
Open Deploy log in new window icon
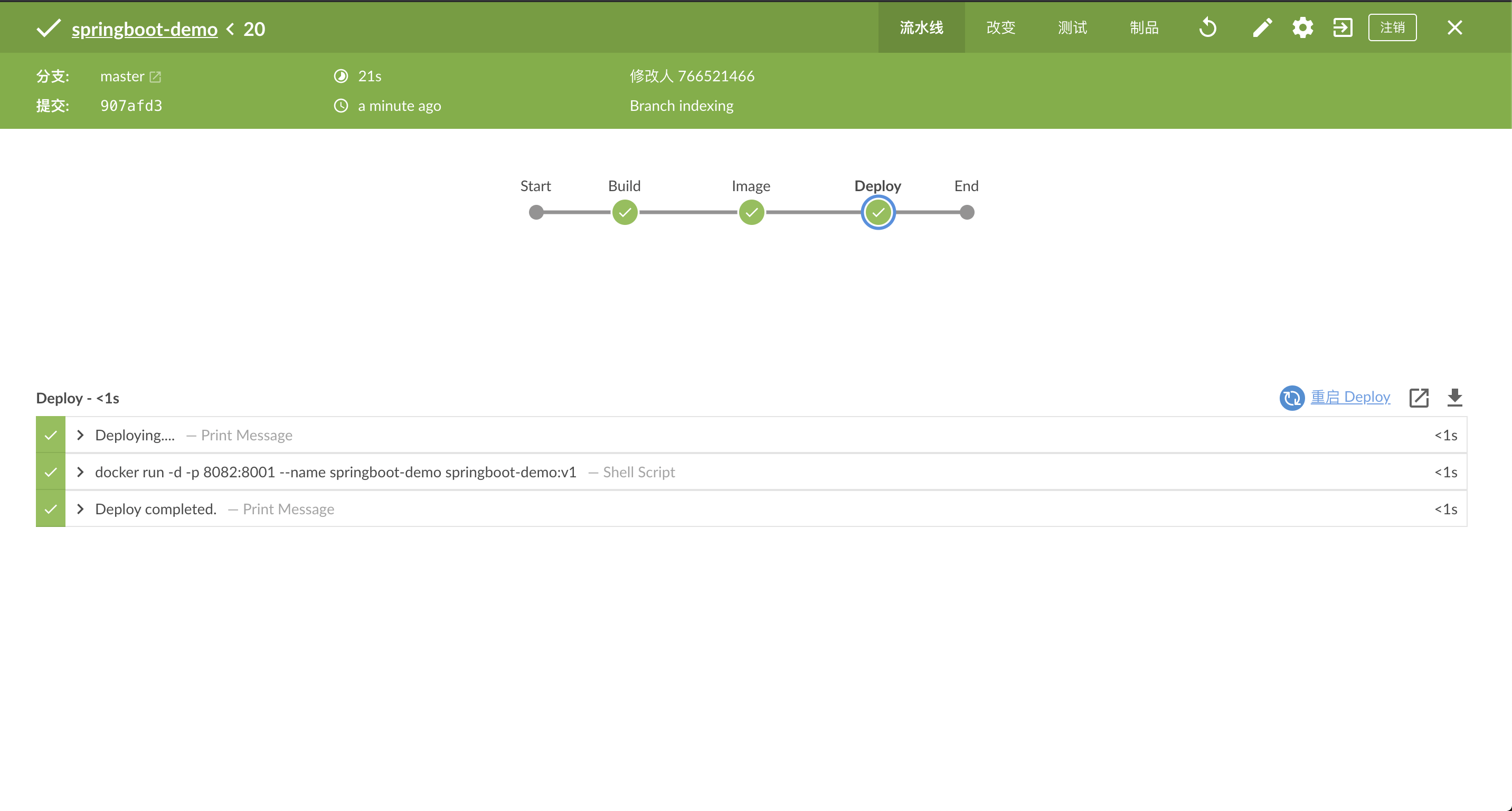[1419, 398]
